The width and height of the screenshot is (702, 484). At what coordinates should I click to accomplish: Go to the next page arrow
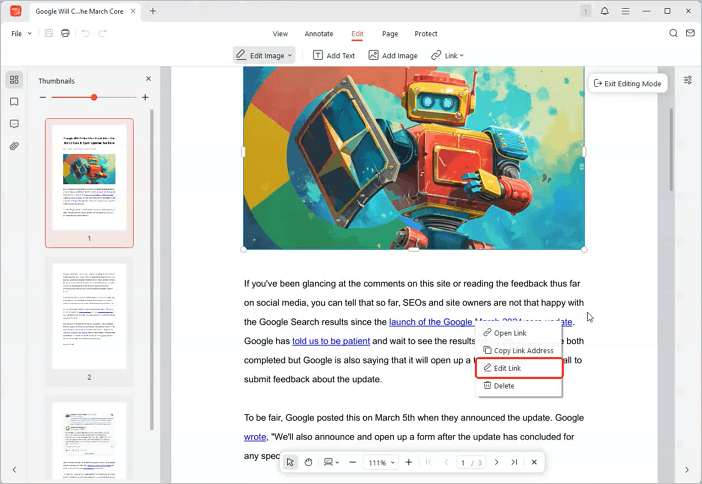pos(497,462)
